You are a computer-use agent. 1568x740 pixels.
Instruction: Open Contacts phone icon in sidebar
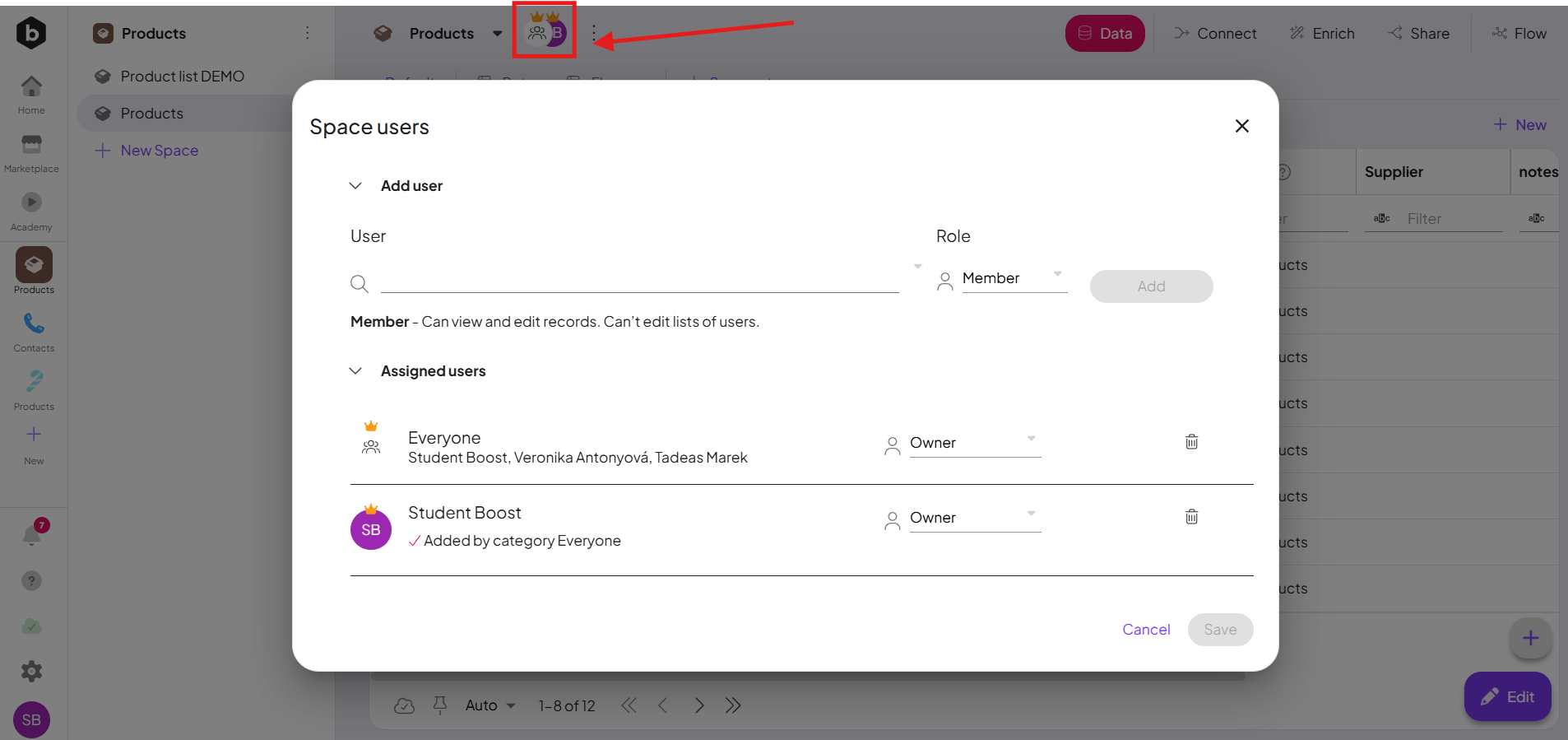(x=34, y=323)
